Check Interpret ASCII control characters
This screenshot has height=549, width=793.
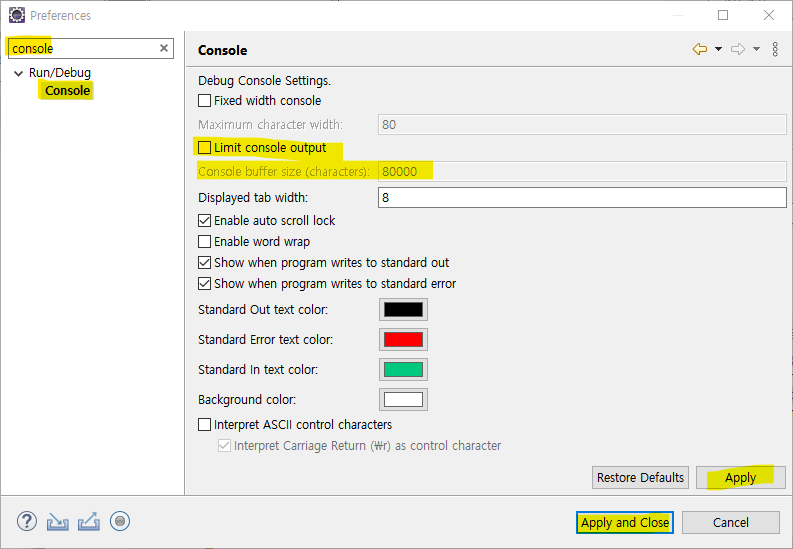point(204,424)
